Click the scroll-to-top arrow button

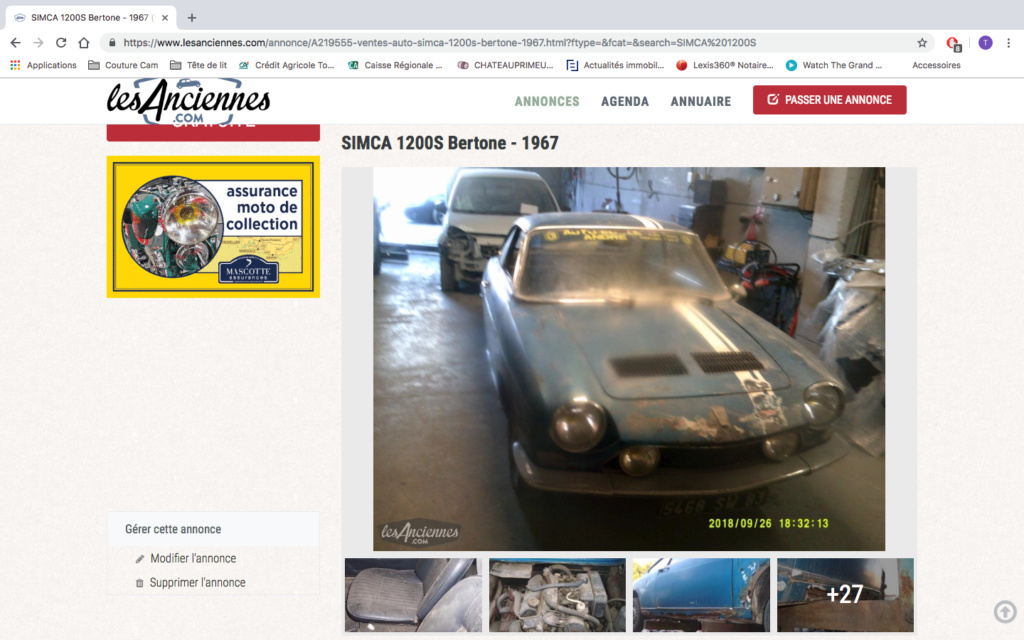(x=1005, y=612)
